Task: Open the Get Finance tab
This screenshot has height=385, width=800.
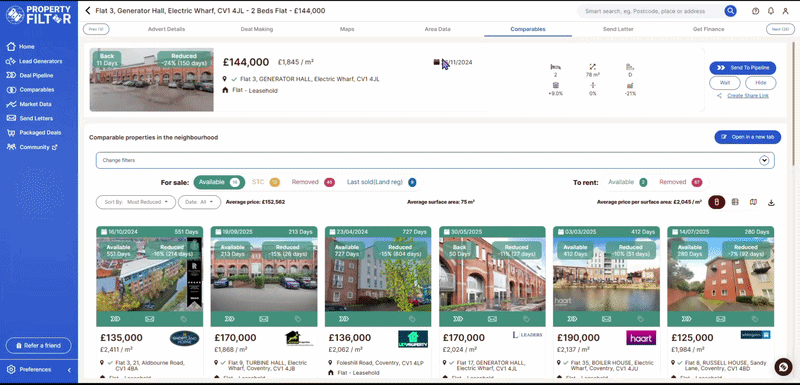Action: pyautogui.click(x=708, y=29)
